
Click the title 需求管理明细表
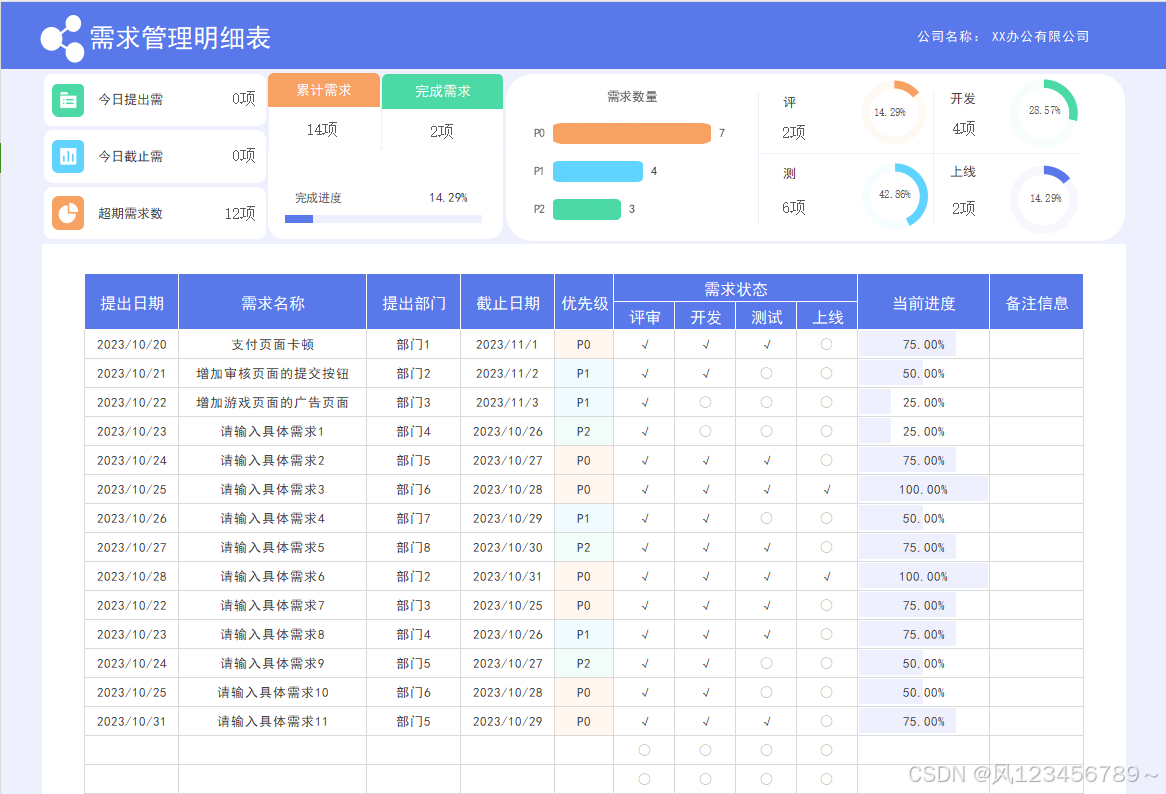pyautogui.click(x=180, y=38)
